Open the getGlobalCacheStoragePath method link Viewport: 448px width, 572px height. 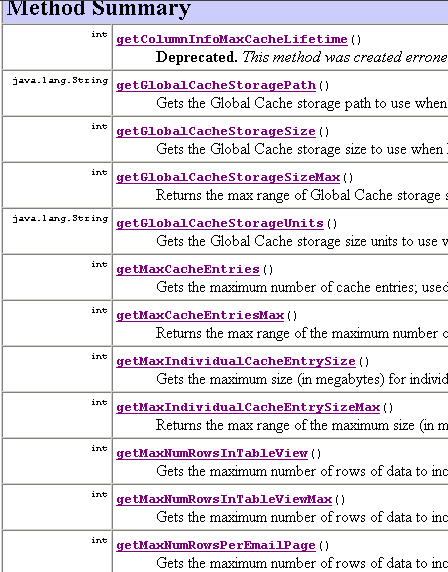click(x=216, y=85)
